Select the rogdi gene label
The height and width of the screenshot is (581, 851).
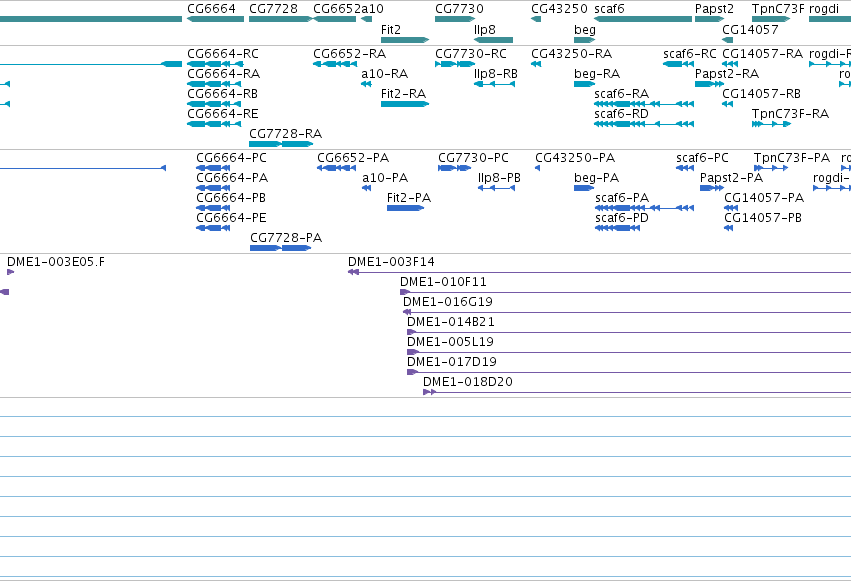[x=824, y=9]
